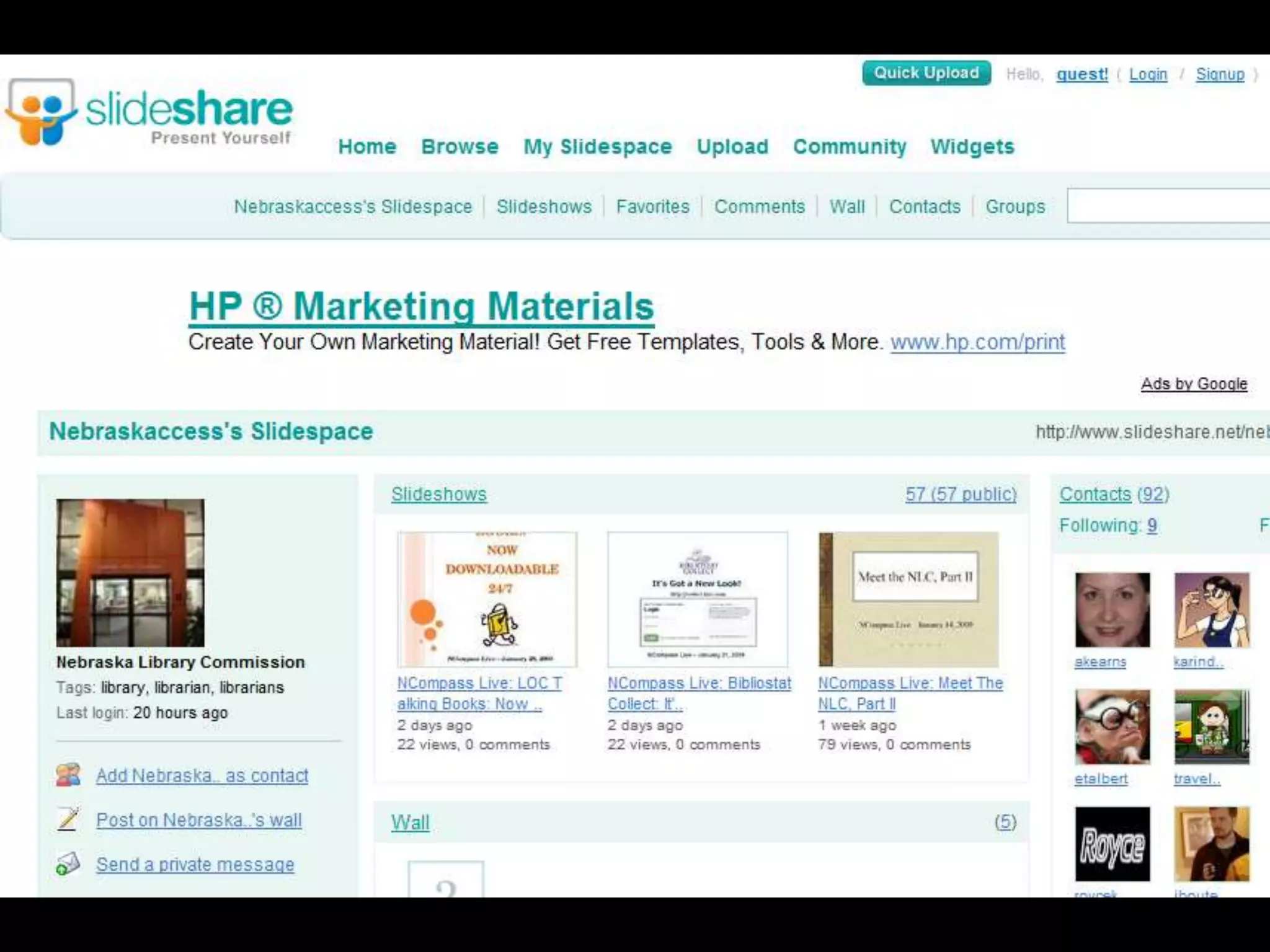Image resolution: width=1270 pixels, height=952 pixels.
Task: Click the SlideShare logo icon
Action: [x=41, y=112]
